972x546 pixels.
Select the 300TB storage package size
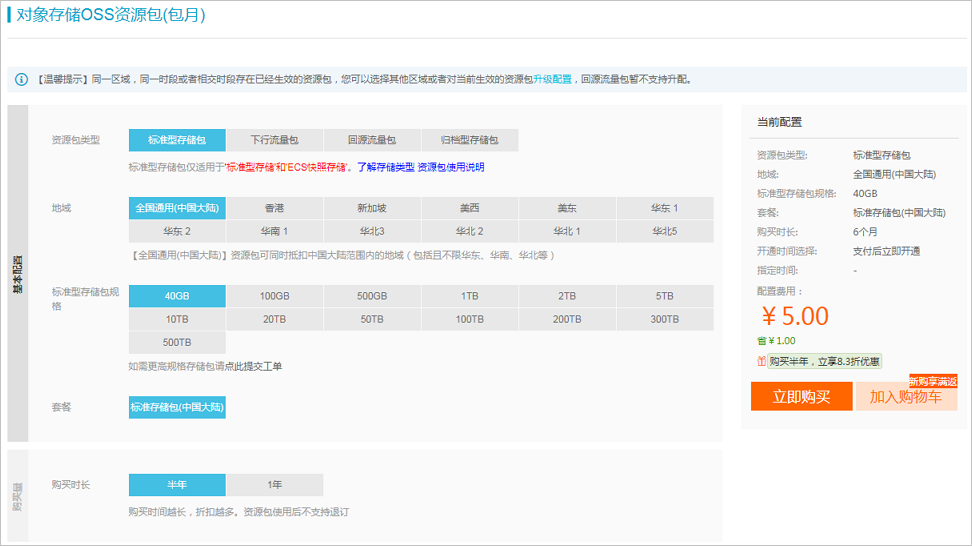pos(665,319)
